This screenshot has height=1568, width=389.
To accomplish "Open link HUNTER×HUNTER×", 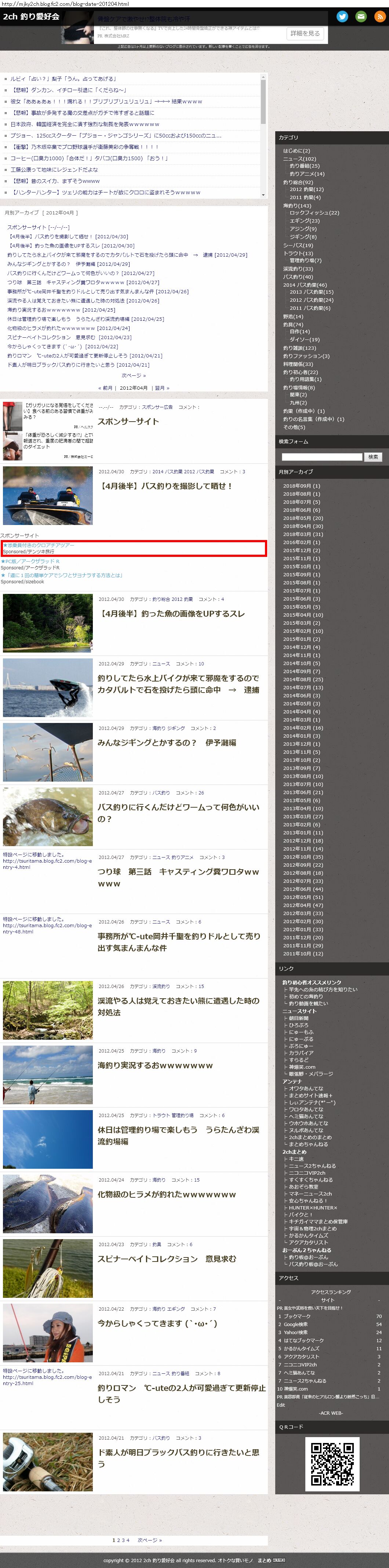I will click(x=313, y=1208).
